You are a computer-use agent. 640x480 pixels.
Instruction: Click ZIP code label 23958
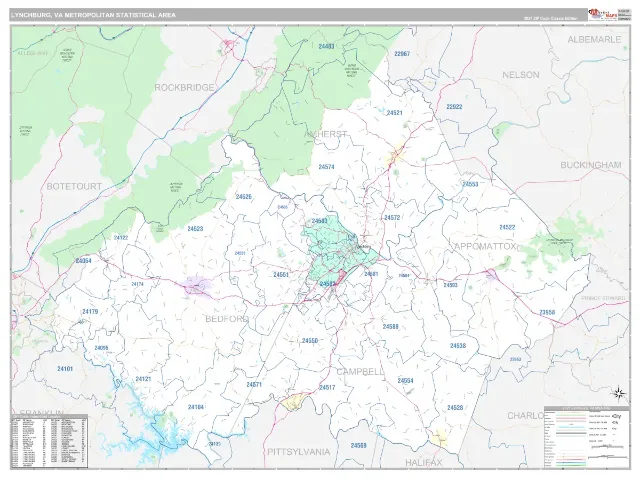(x=547, y=312)
